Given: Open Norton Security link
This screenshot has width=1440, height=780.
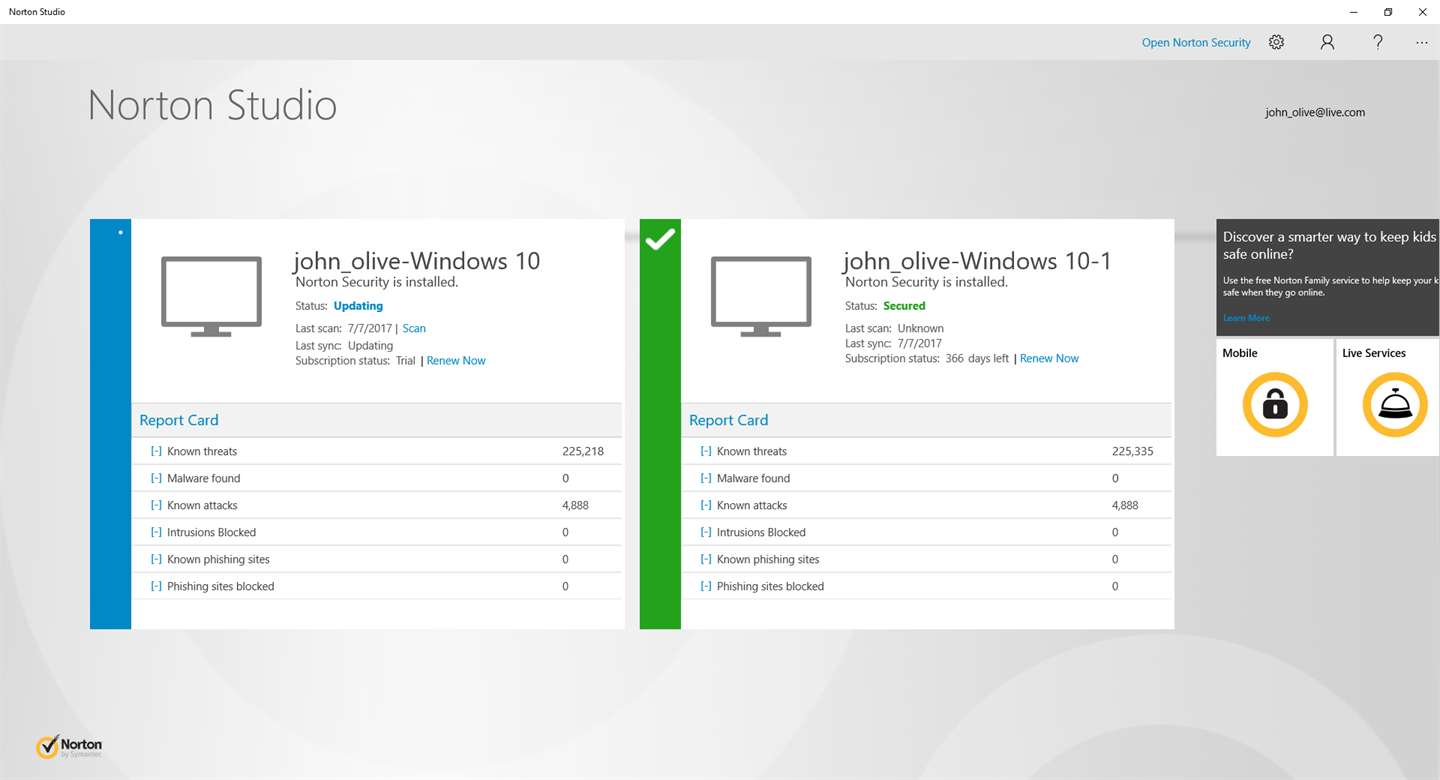Looking at the screenshot, I should [x=1196, y=43].
